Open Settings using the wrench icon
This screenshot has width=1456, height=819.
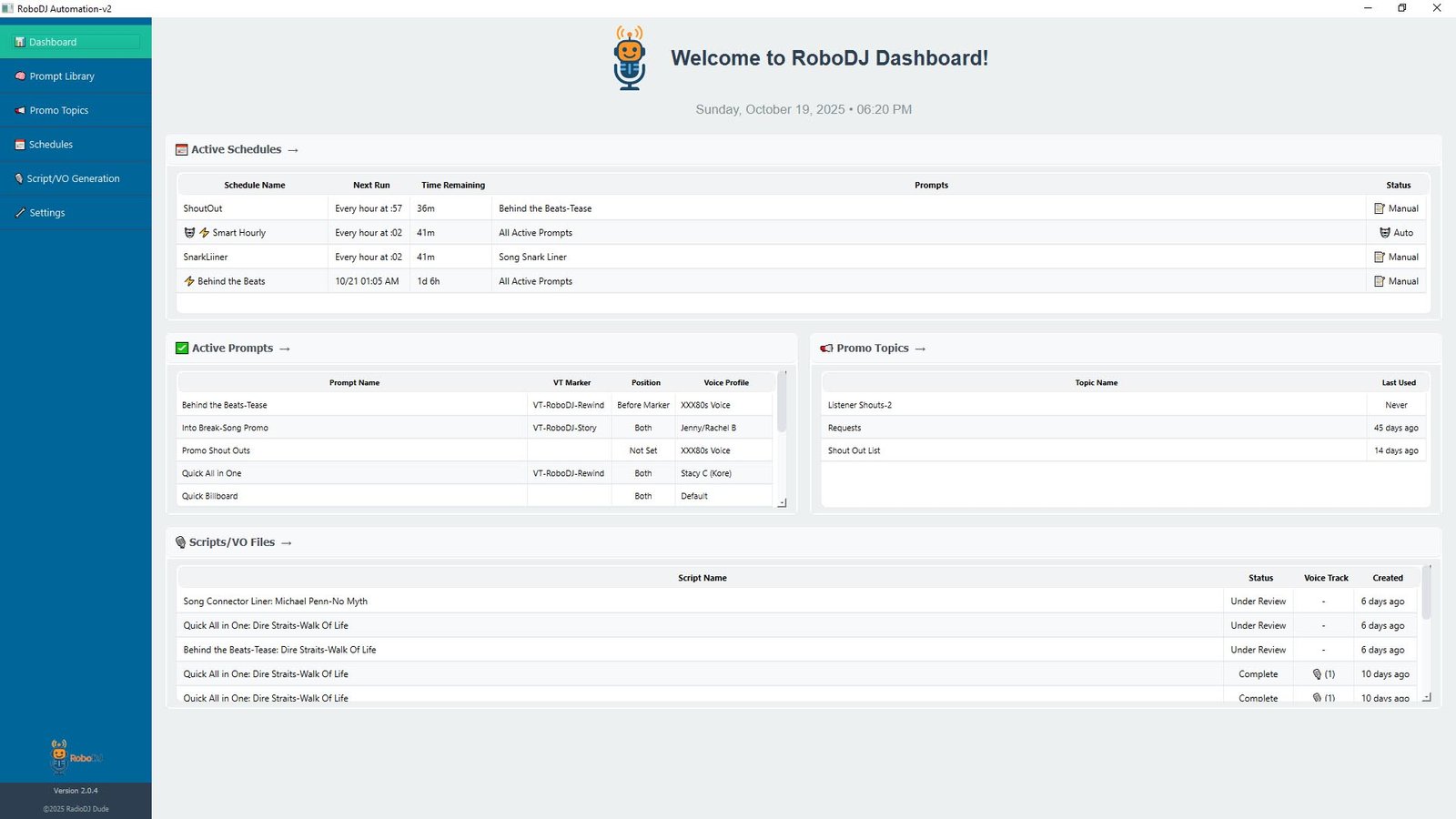20,212
